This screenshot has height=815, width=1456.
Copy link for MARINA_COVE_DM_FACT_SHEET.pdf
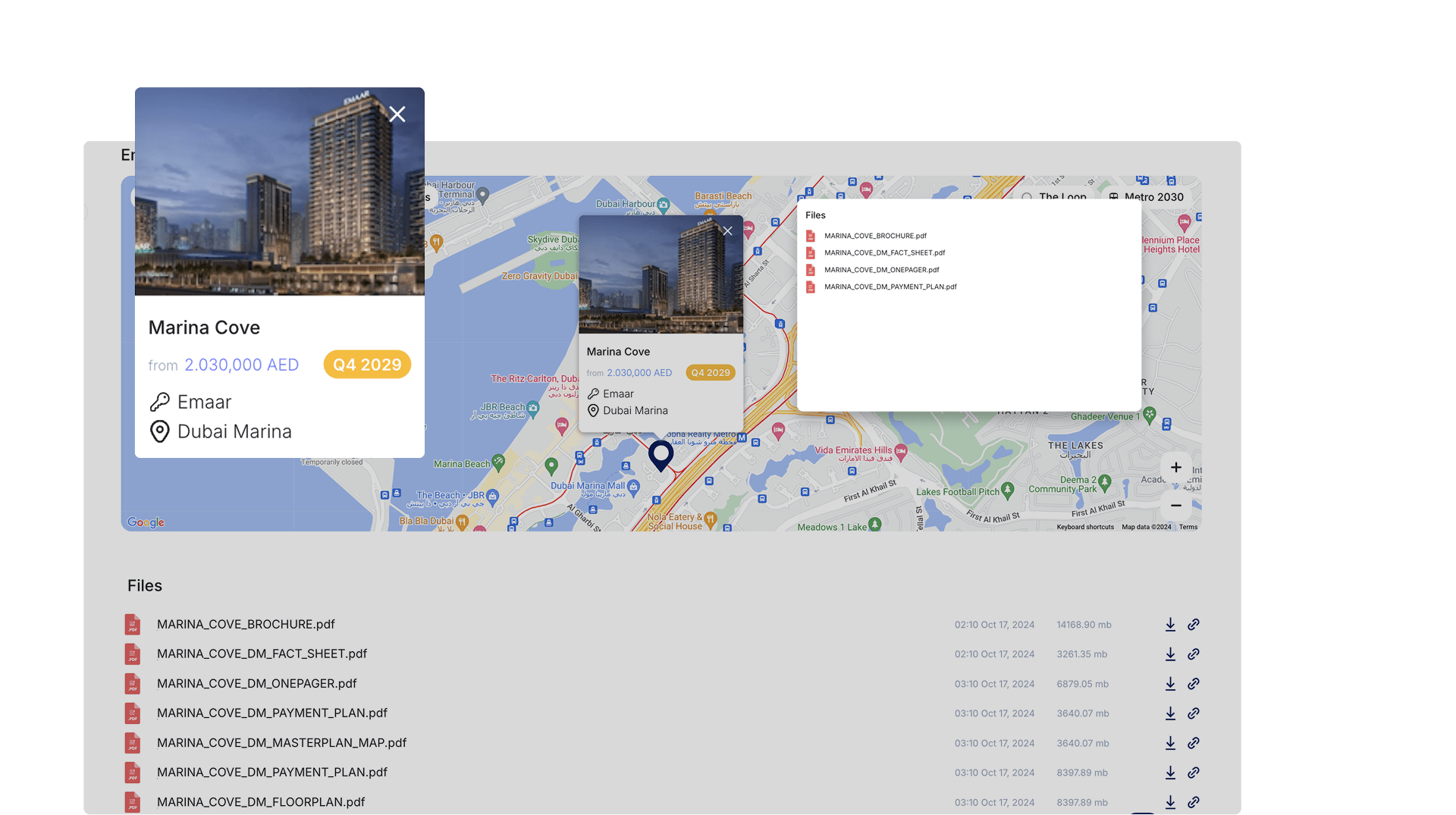(x=1194, y=654)
